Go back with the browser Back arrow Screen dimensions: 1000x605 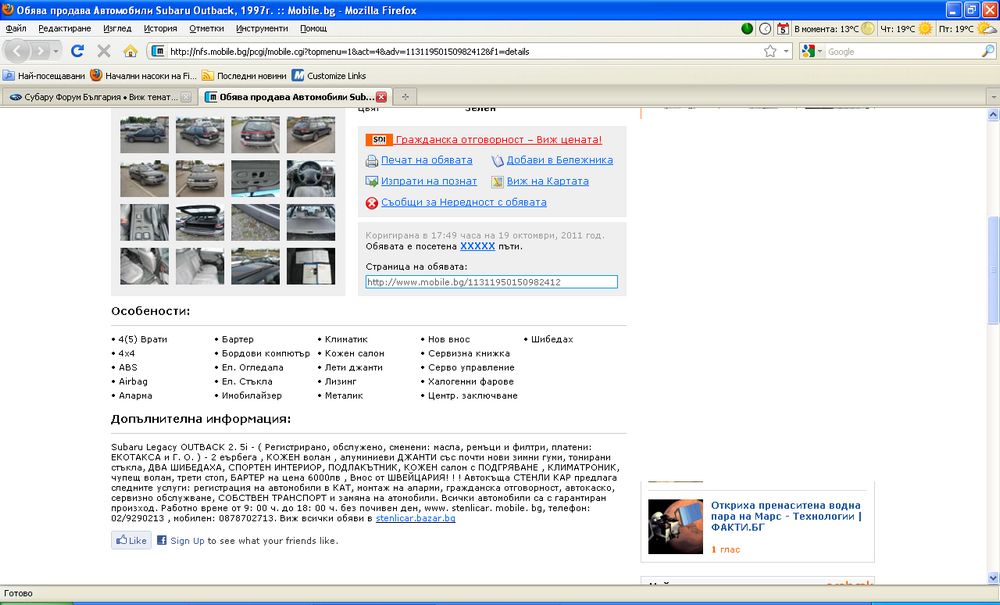[x=17, y=51]
